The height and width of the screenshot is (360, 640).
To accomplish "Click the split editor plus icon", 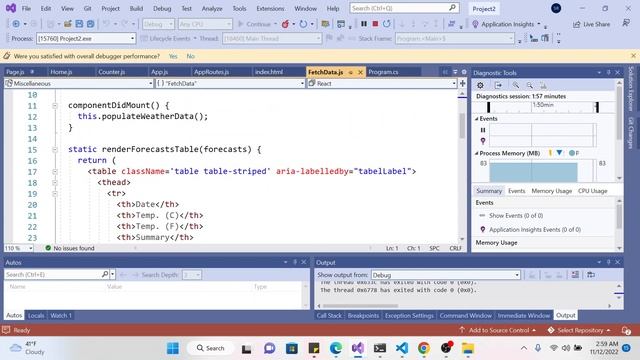I will (x=462, y=83).
